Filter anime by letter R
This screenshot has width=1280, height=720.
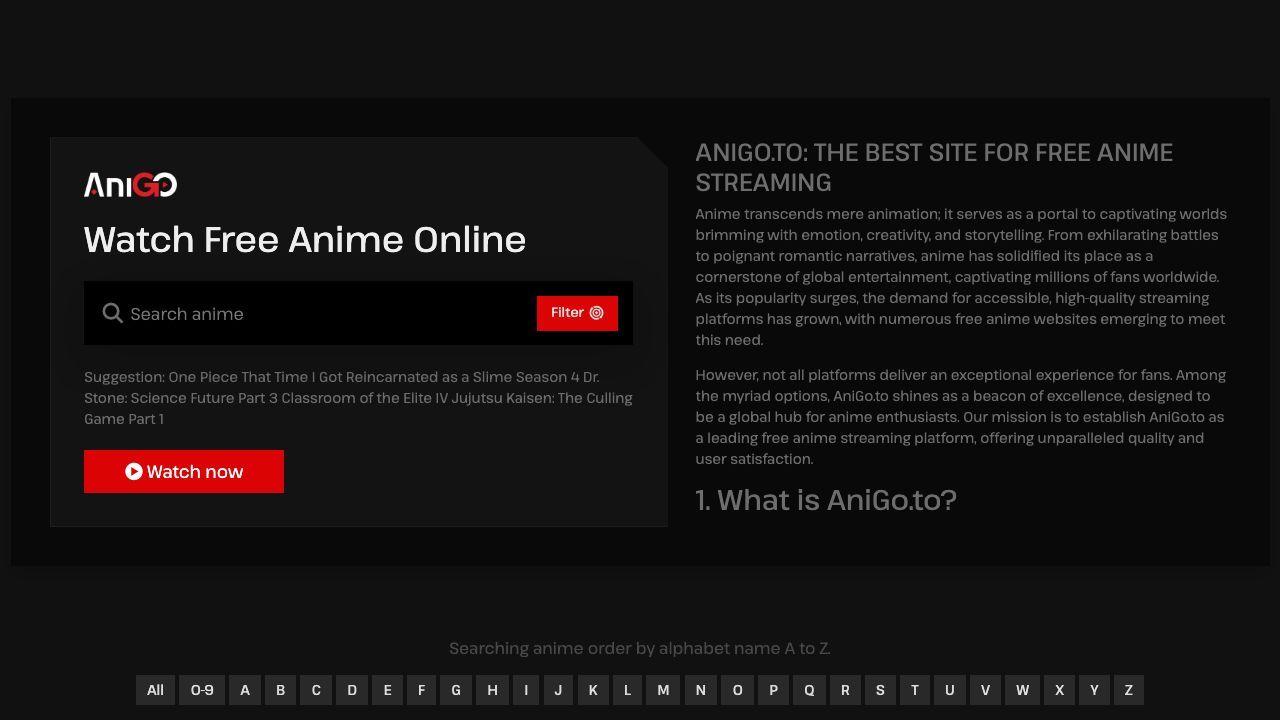tap(845, 690)
